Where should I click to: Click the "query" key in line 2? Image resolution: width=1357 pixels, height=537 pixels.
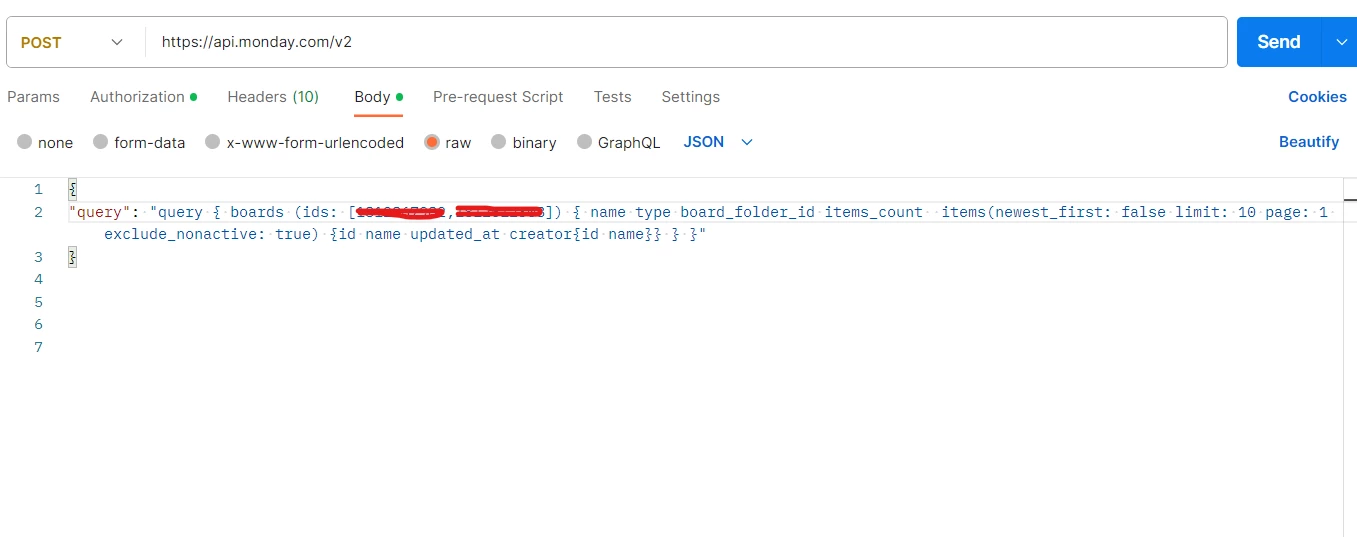pyautogui.click(x=100, y=212)
